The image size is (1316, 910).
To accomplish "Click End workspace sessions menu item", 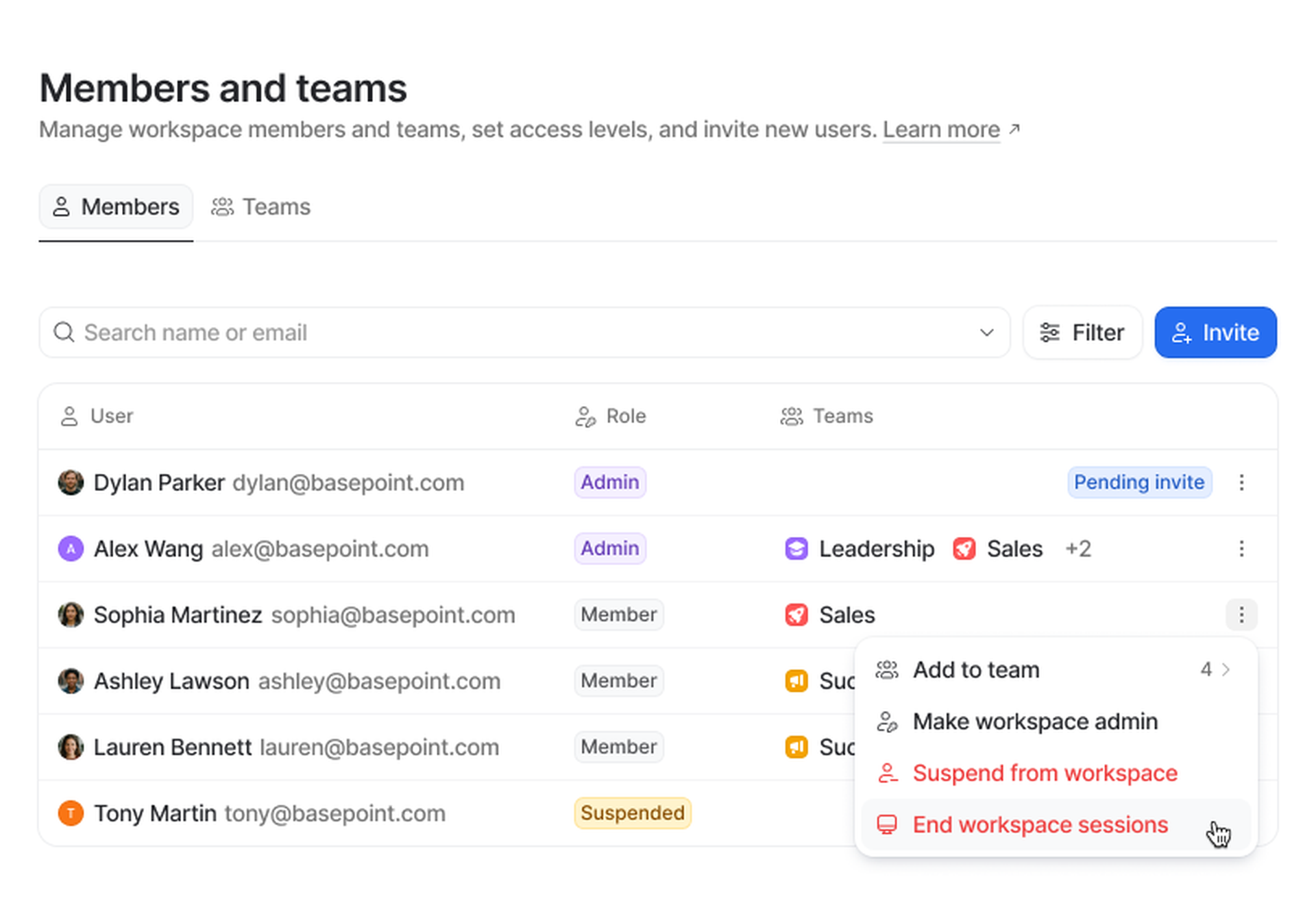I will point(1040,824).
